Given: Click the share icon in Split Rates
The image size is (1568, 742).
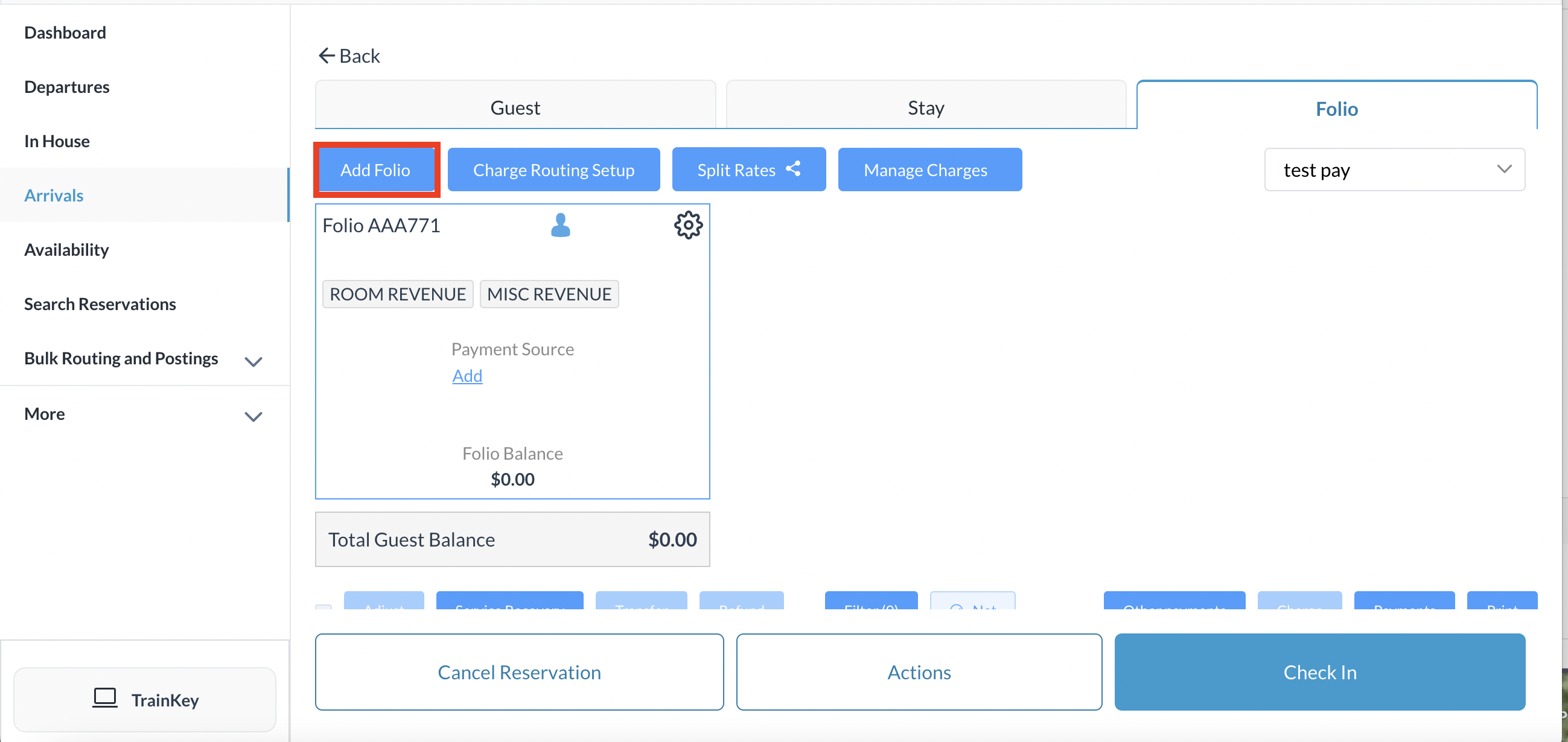Looking at the screenshot, I should (793, 169).
